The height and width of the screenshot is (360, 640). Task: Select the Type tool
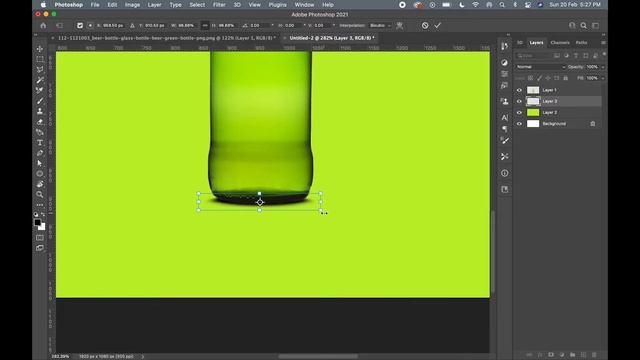point(40,142)
